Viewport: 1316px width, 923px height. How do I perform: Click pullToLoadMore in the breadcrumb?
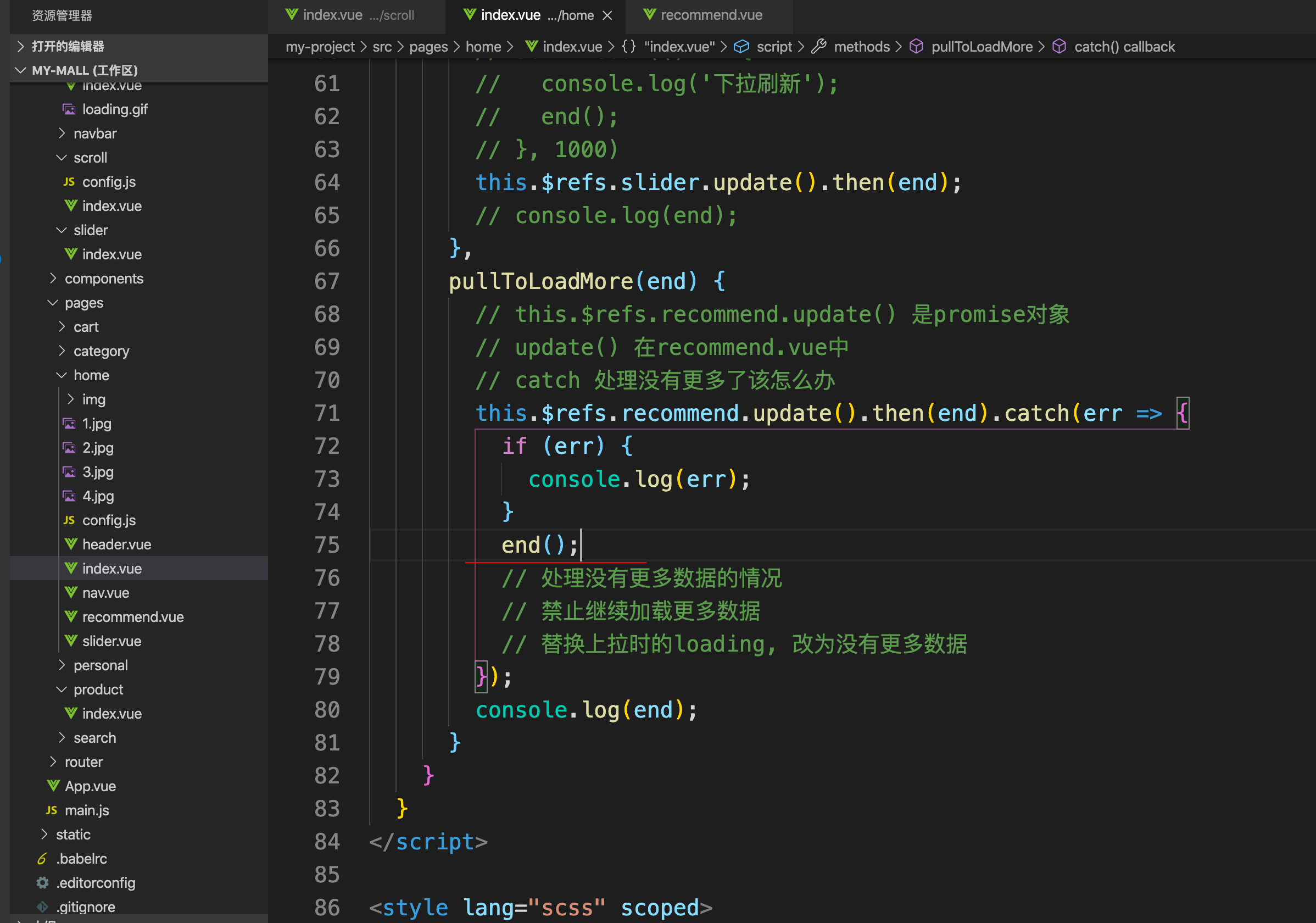point(982,47)
